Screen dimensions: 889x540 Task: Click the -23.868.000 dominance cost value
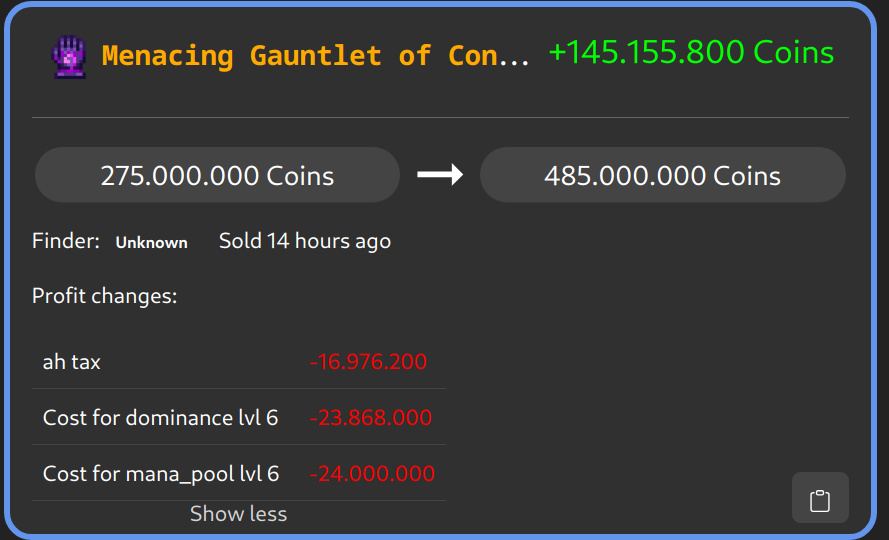pos(370,418)
